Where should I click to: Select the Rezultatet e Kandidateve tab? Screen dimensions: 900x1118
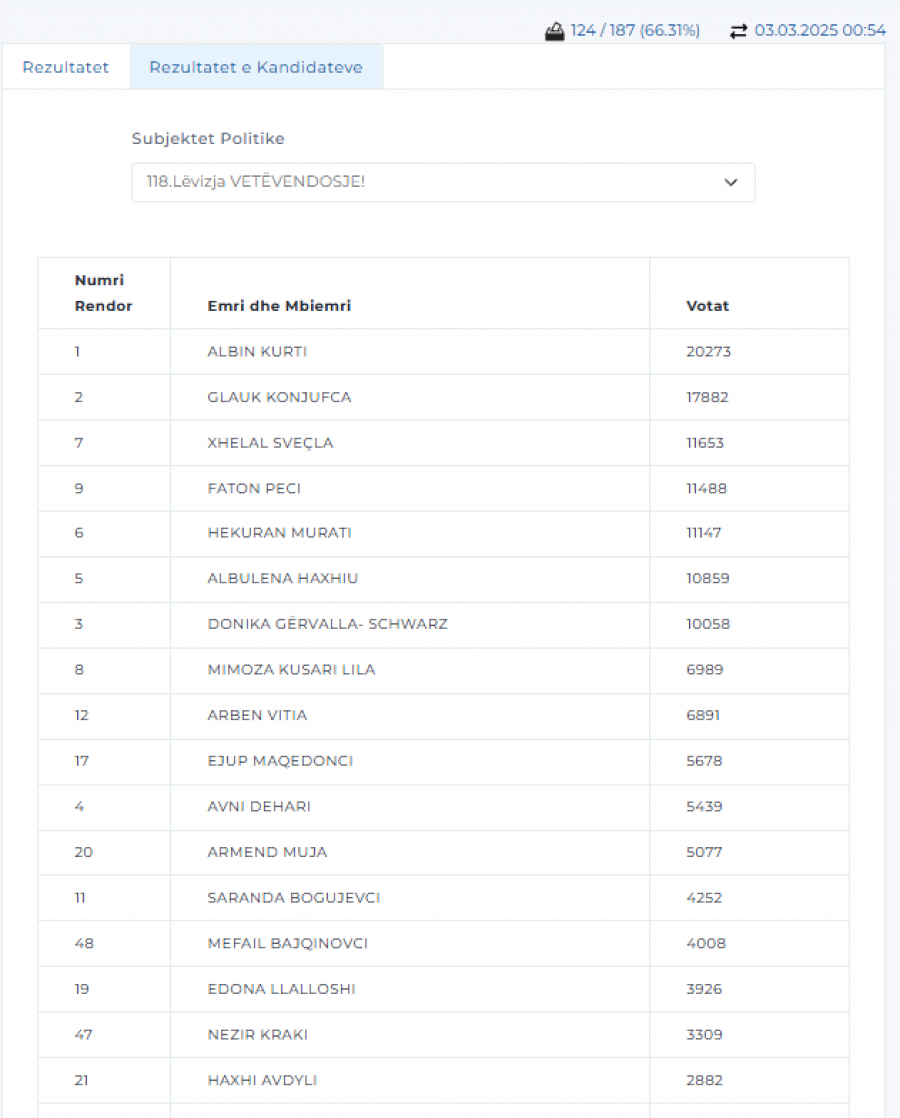tap(256, 67)
